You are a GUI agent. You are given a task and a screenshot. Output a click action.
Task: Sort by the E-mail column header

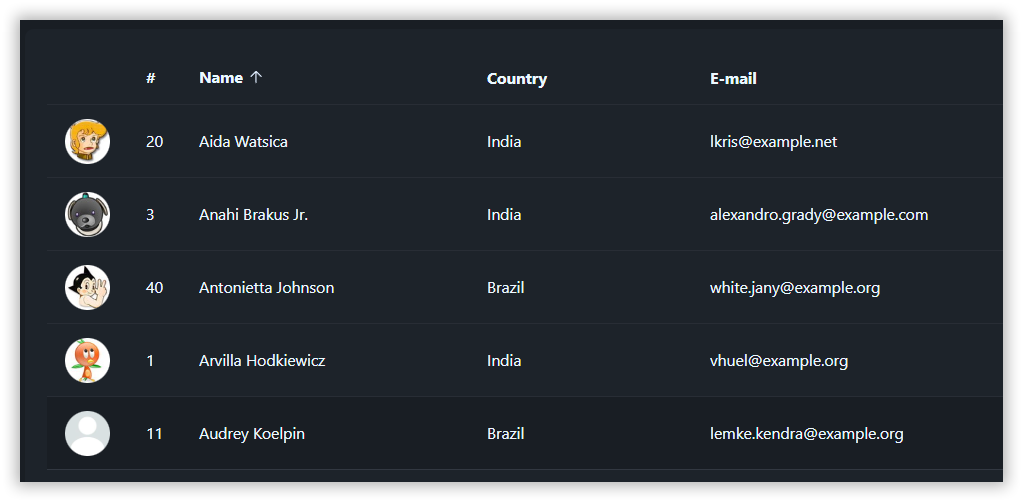pyautogui.click(x=733, y=79)
